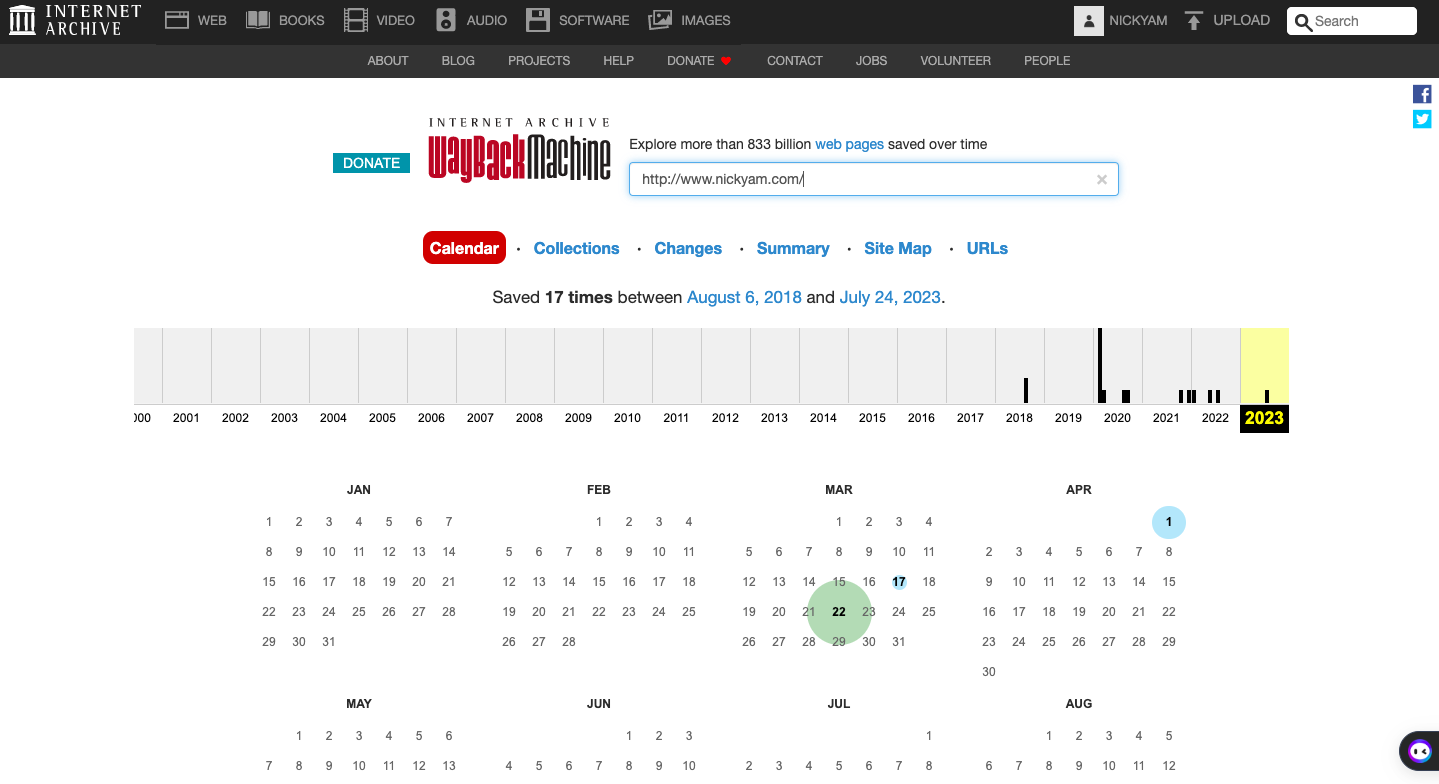Click the Internet Archive logo
The height and width of the screenshot is (784, 1439).
tap(74, 20)
